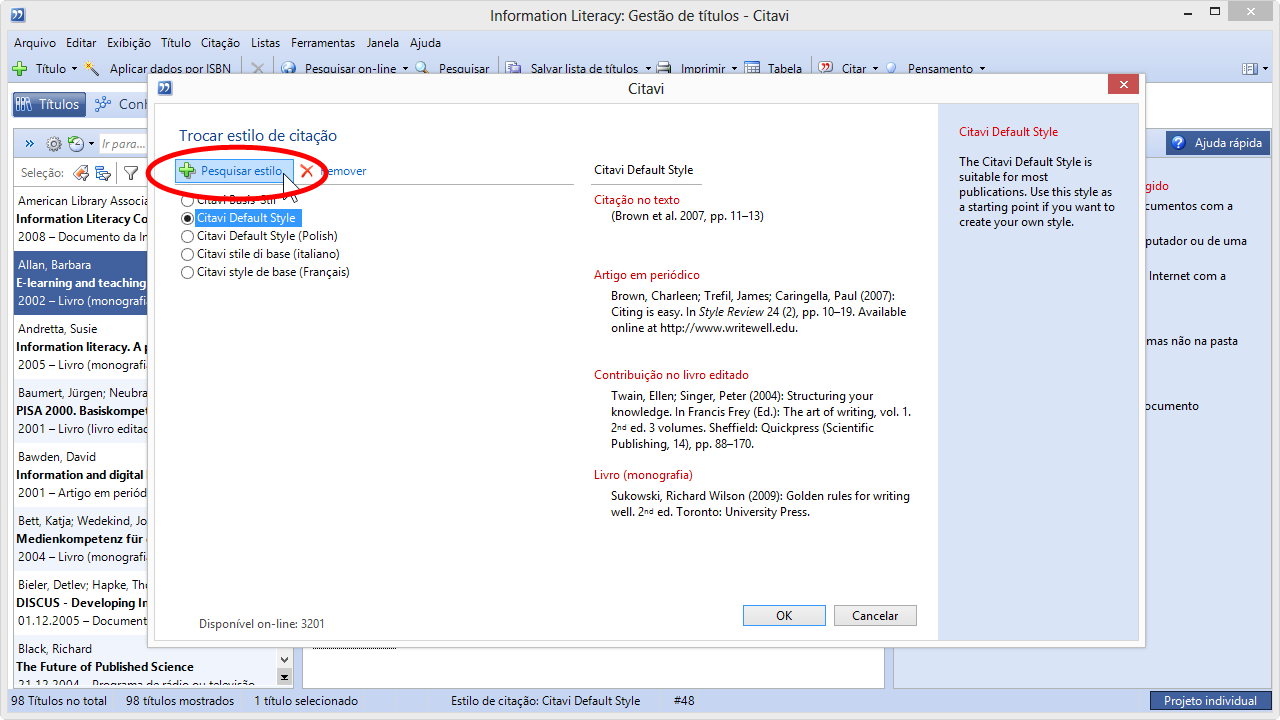Click Cancelar in the citation style dialog

[875, 616]
